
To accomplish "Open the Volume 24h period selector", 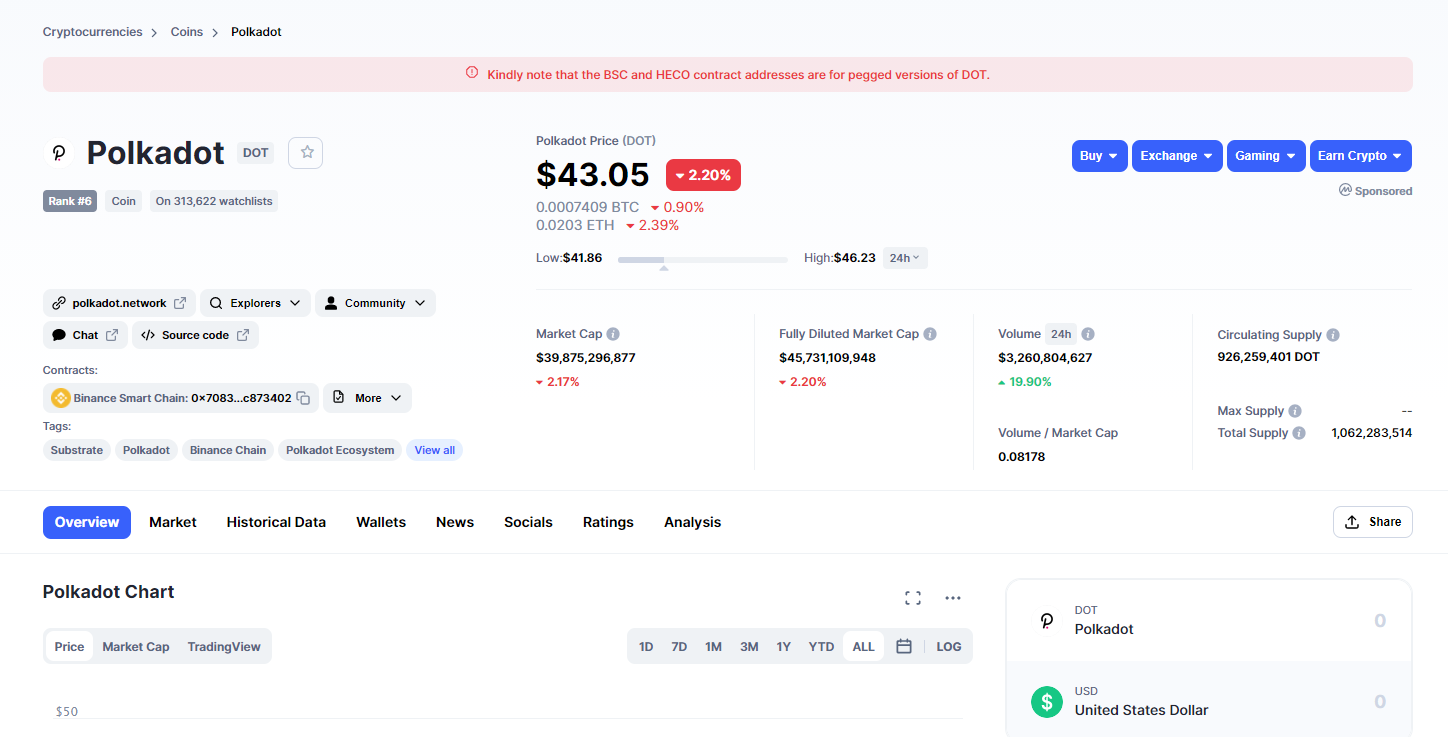I will coord(1060,334).
